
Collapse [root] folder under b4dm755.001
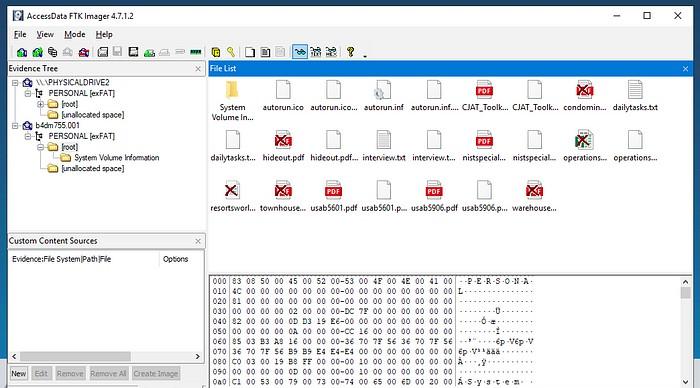(x=41, y=147)
